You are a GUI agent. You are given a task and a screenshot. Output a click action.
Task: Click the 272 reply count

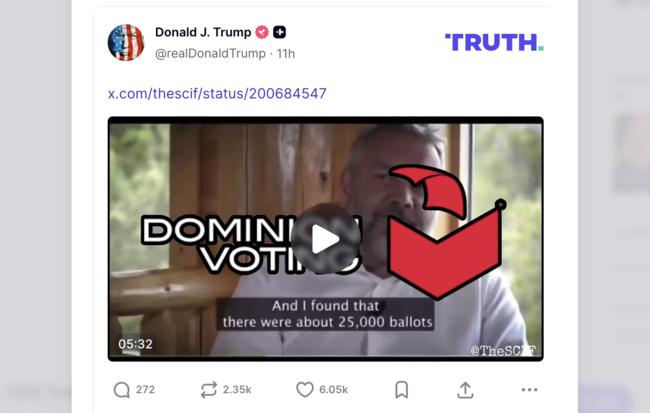(x=146, y=390)
